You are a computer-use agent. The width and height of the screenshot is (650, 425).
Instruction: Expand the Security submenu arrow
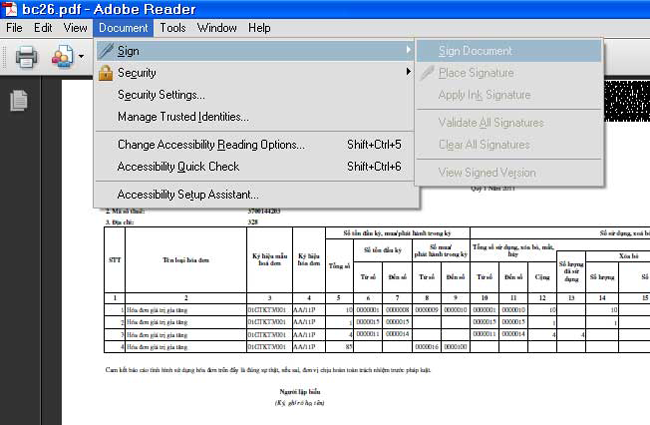[x=408, y=71]
